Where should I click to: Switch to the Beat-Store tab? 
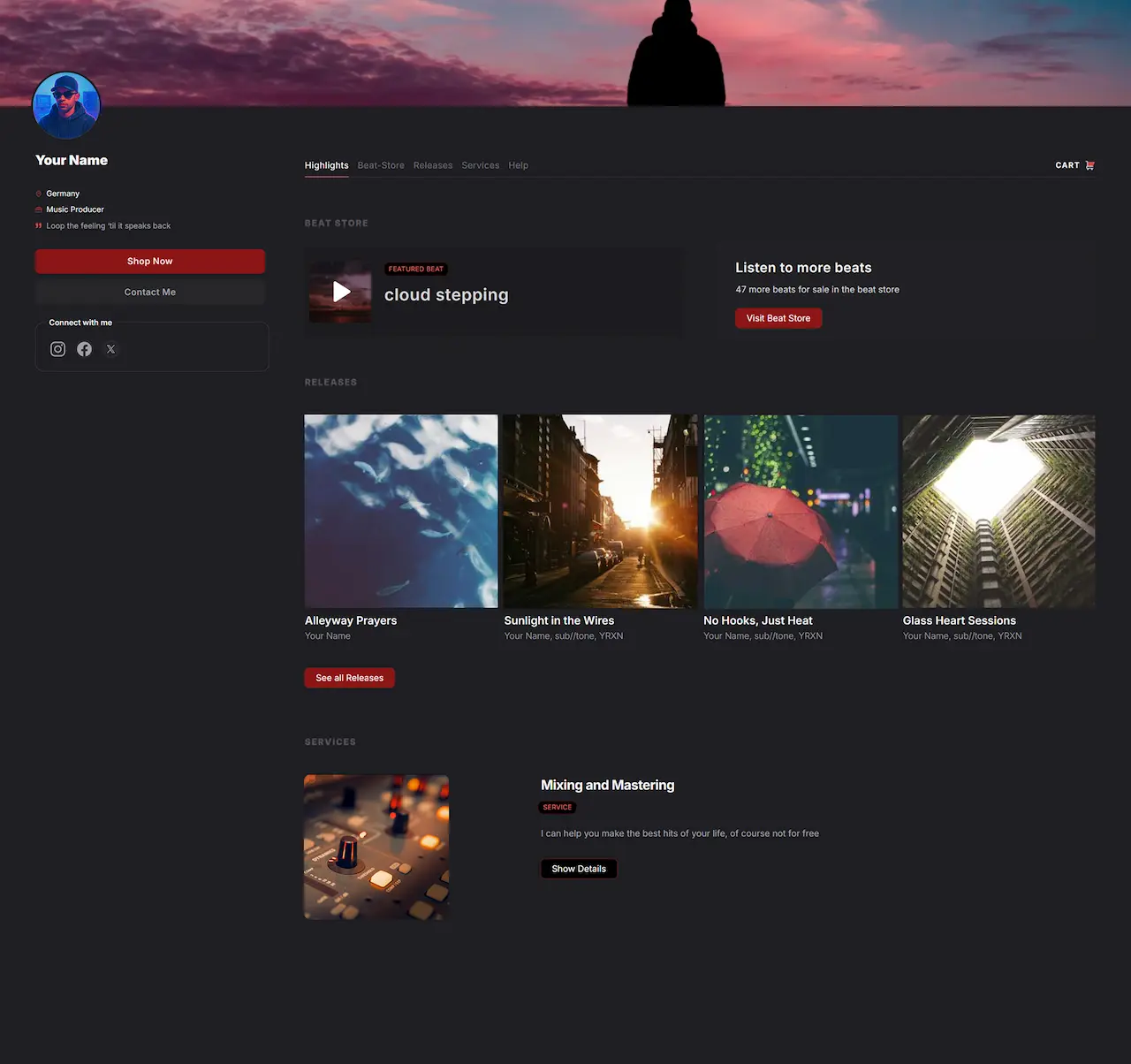[381, 165]
